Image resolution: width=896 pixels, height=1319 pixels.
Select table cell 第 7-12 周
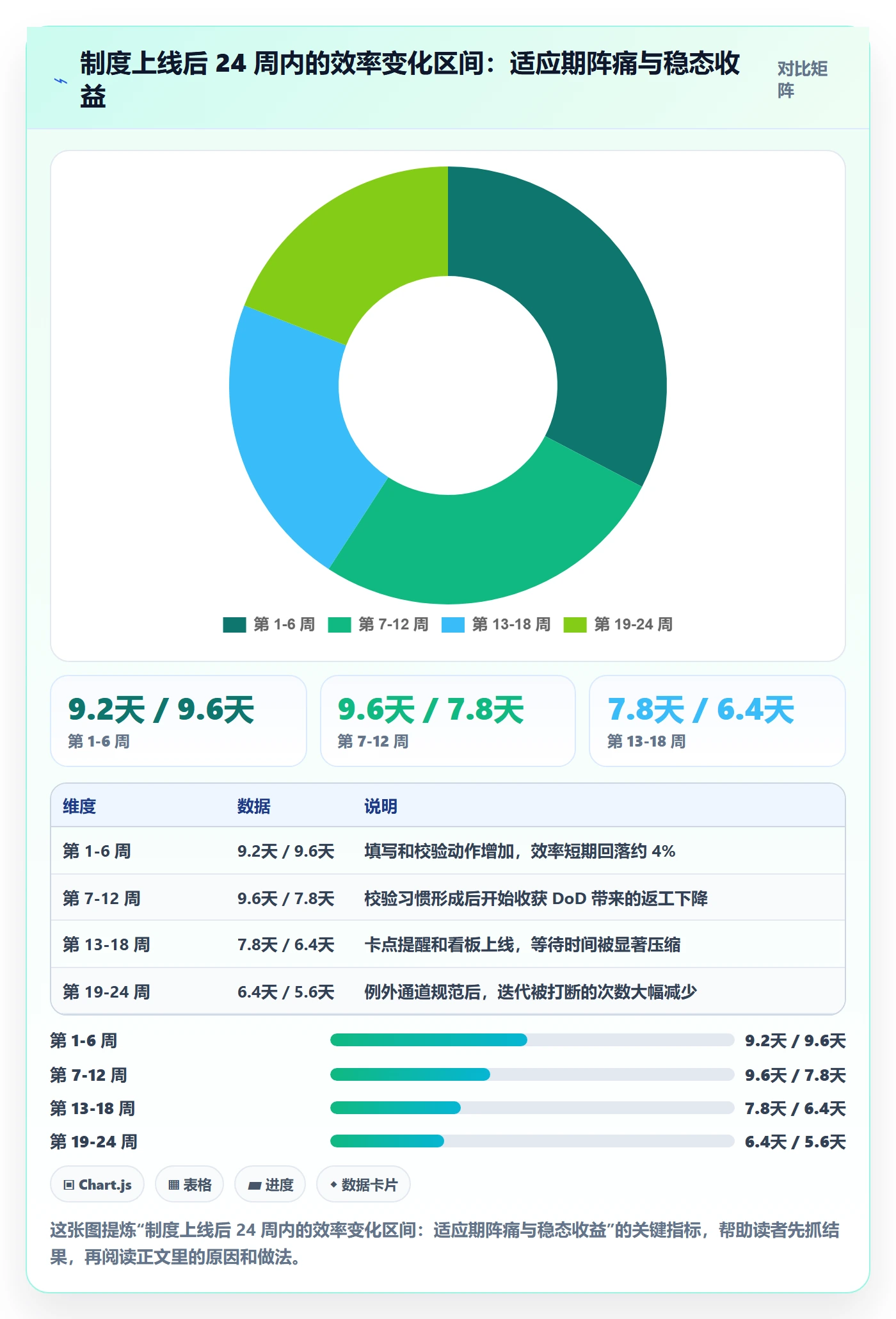coord(102,898)
